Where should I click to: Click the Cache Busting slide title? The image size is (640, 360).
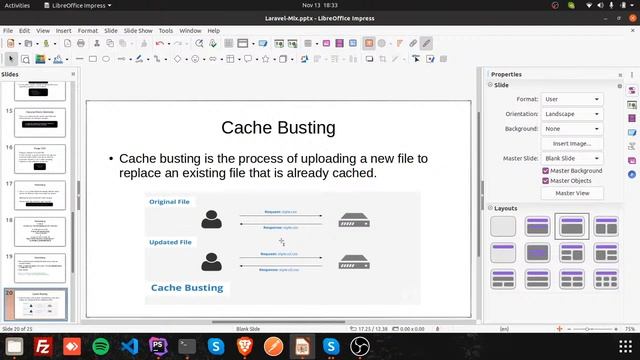pyautogui.click(x=278, y=127)
